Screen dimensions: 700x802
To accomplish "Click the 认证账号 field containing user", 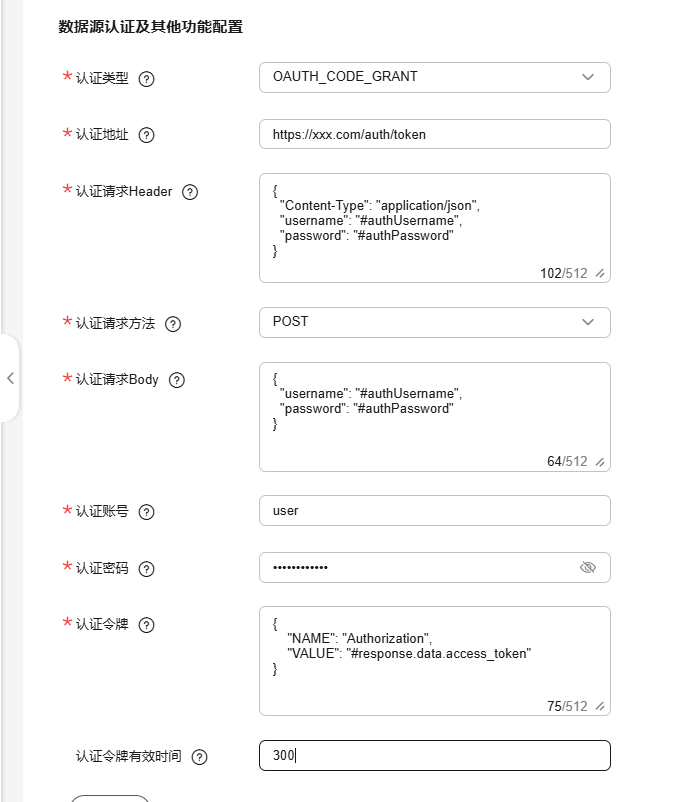I will (434, 510).
